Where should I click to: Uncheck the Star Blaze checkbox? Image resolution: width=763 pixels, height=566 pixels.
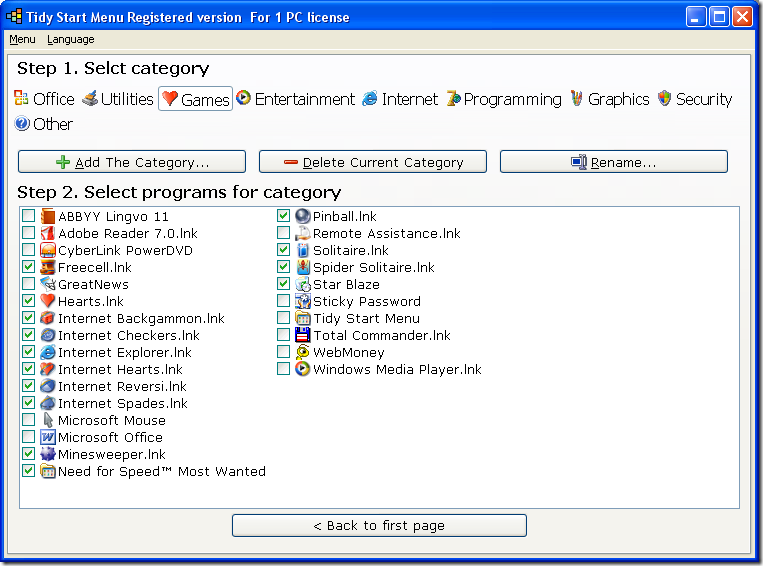284,284
